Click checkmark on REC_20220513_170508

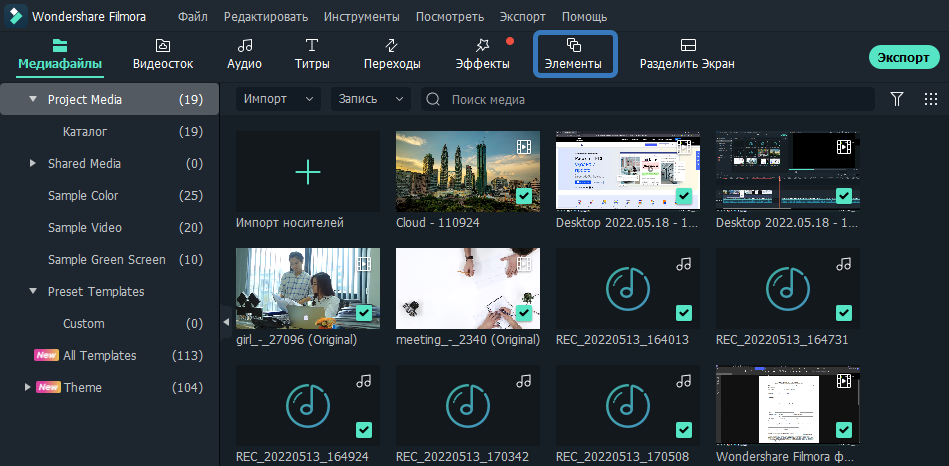683,430
